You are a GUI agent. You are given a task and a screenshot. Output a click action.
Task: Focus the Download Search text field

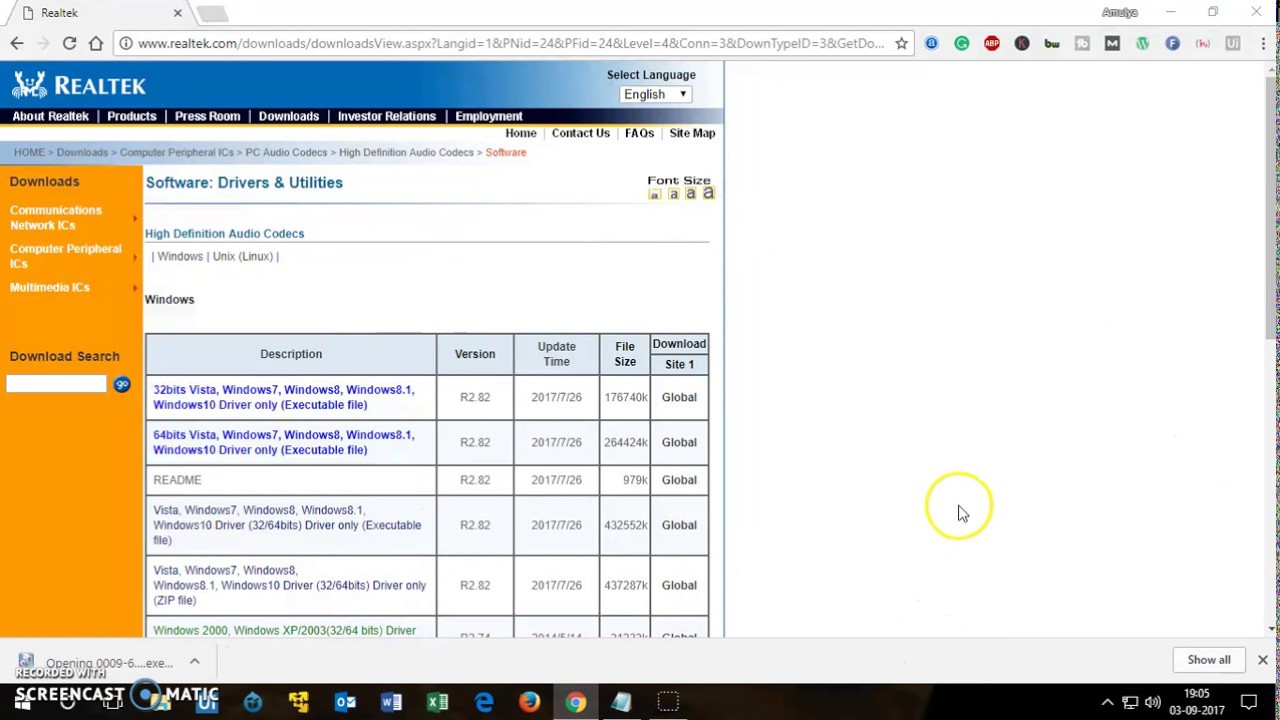[56, 384]
